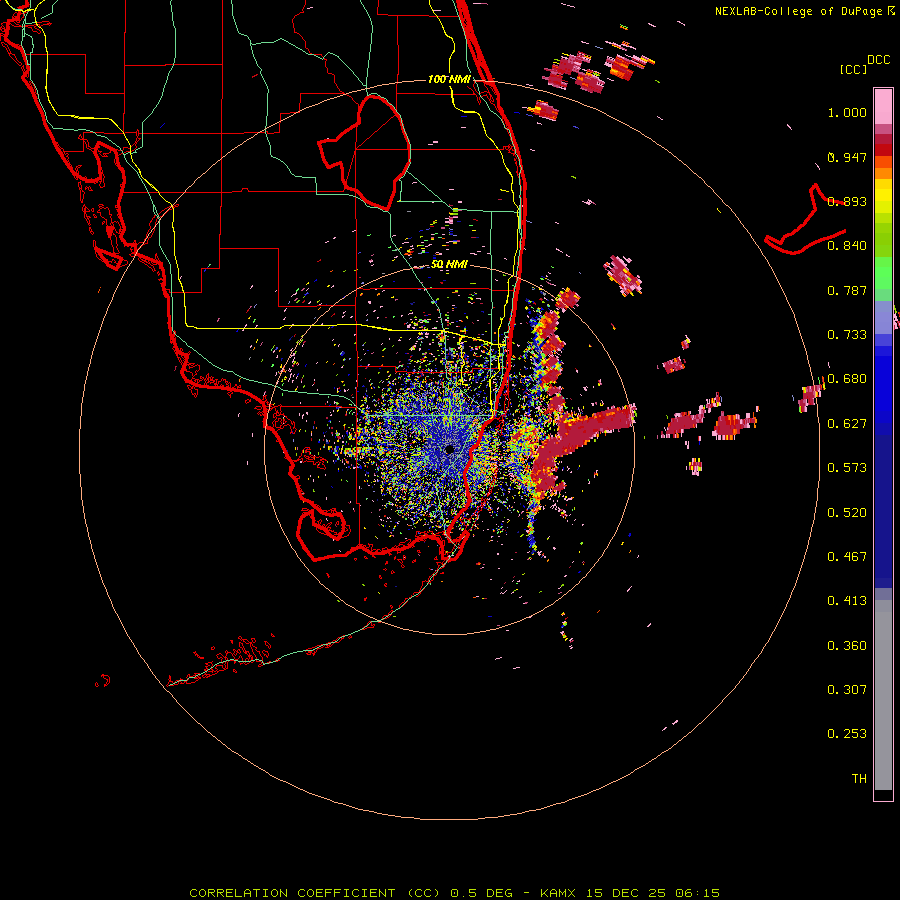Click the bright green color bar segment
Screen dimensions: 900x900
(x=883, y=273)
